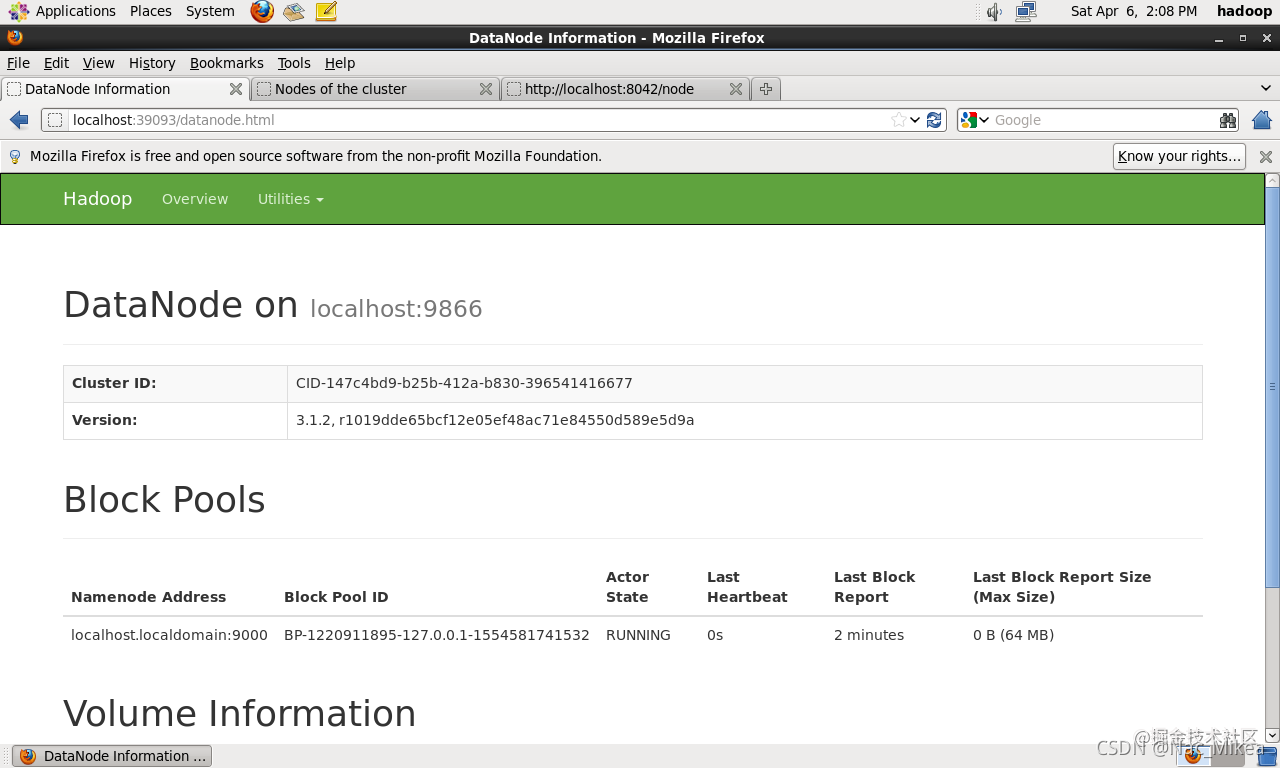
Task: Bookmark this page with the star icon
Action: [899, 120]
